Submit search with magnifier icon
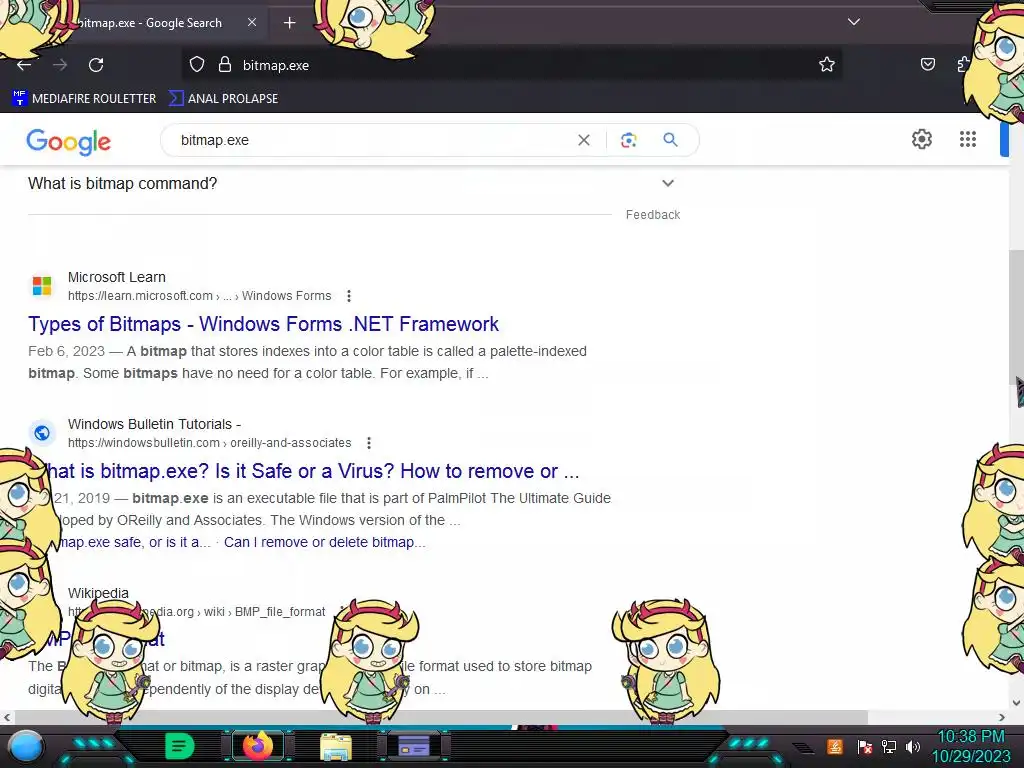Viewport: 1024px width, 768px height. (x=670, y=140)
